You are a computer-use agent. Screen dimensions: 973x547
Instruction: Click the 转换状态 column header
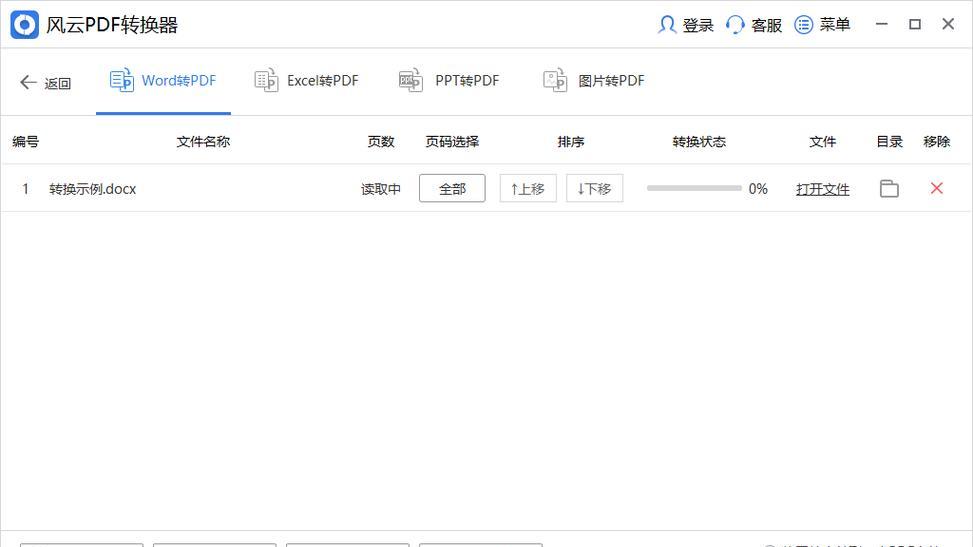click(699, 142)
